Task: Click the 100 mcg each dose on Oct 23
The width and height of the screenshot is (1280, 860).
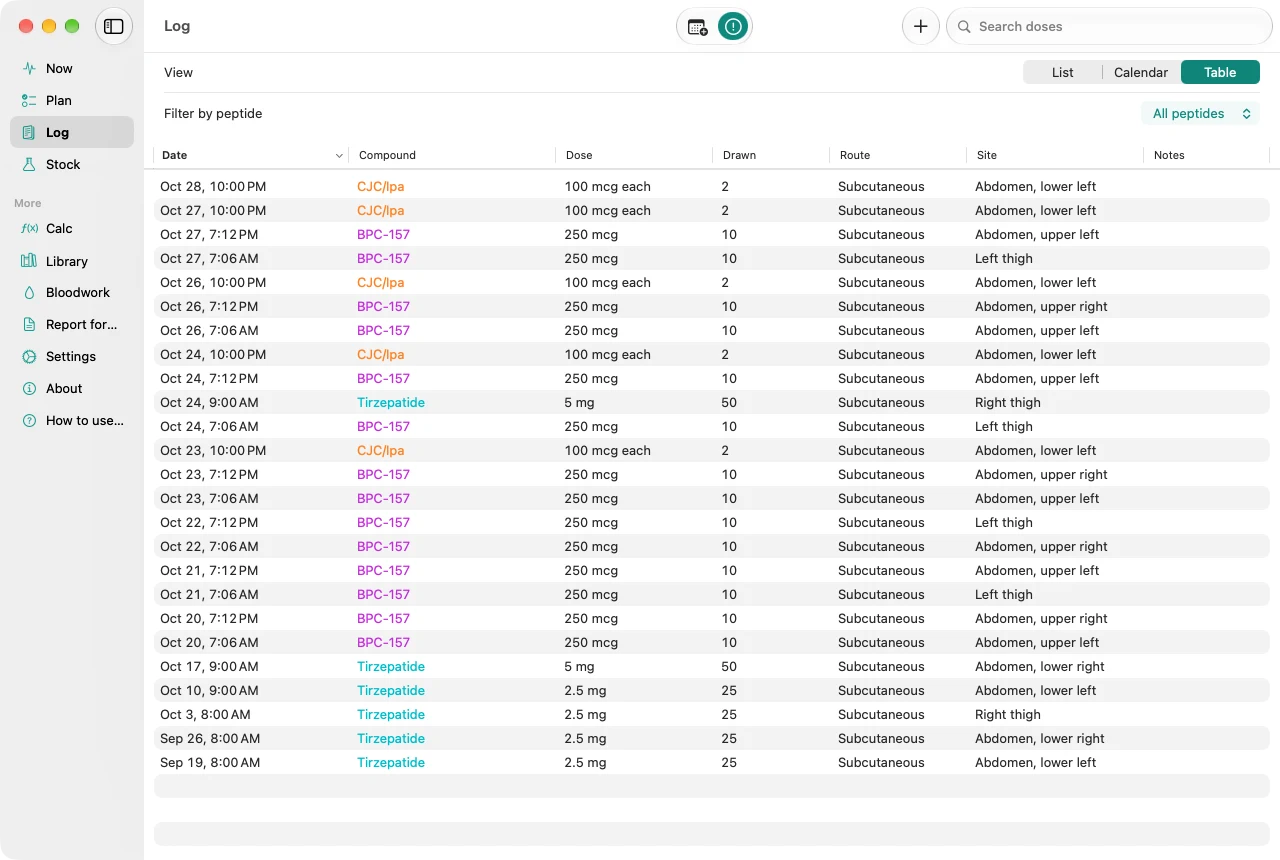Action: [x=607, y=450]
